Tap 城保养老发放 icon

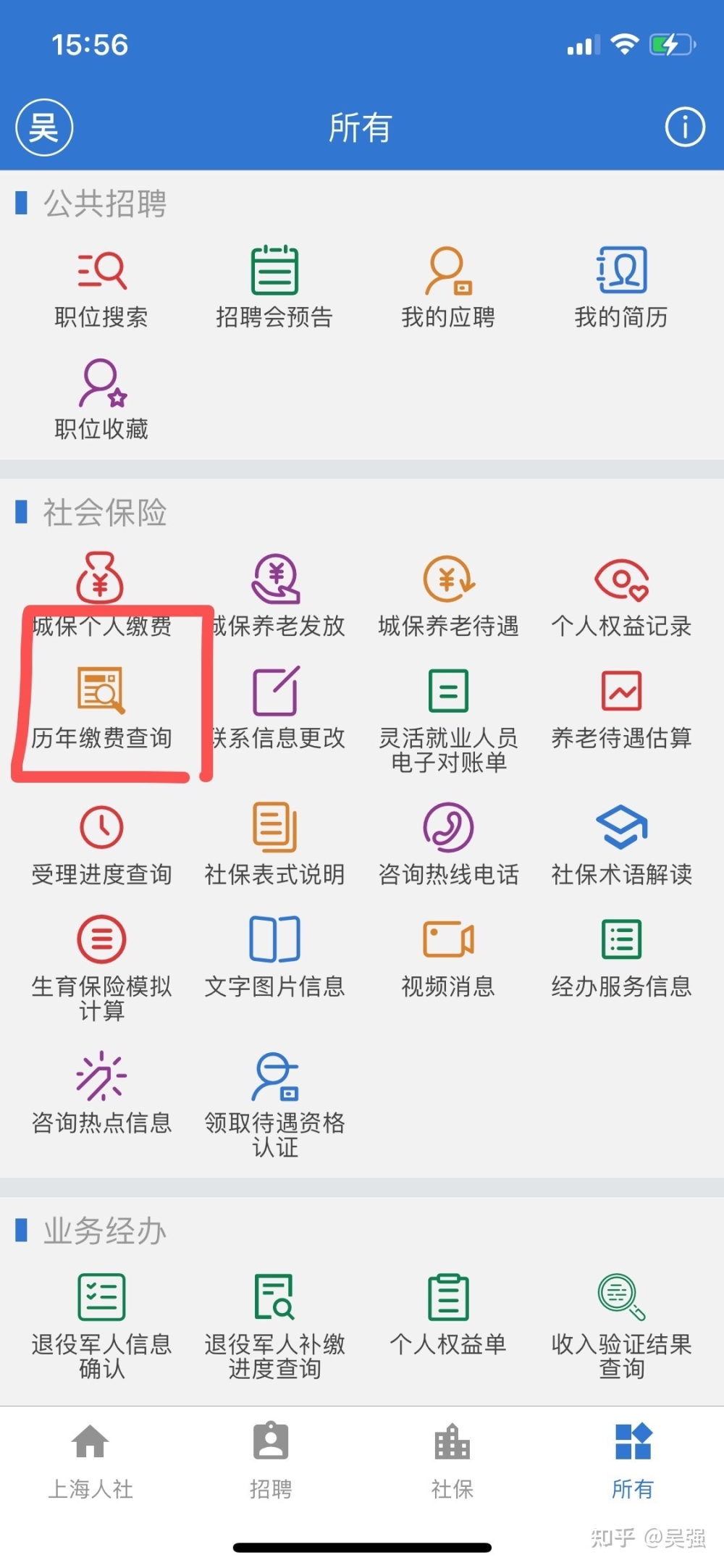point(275,579)
